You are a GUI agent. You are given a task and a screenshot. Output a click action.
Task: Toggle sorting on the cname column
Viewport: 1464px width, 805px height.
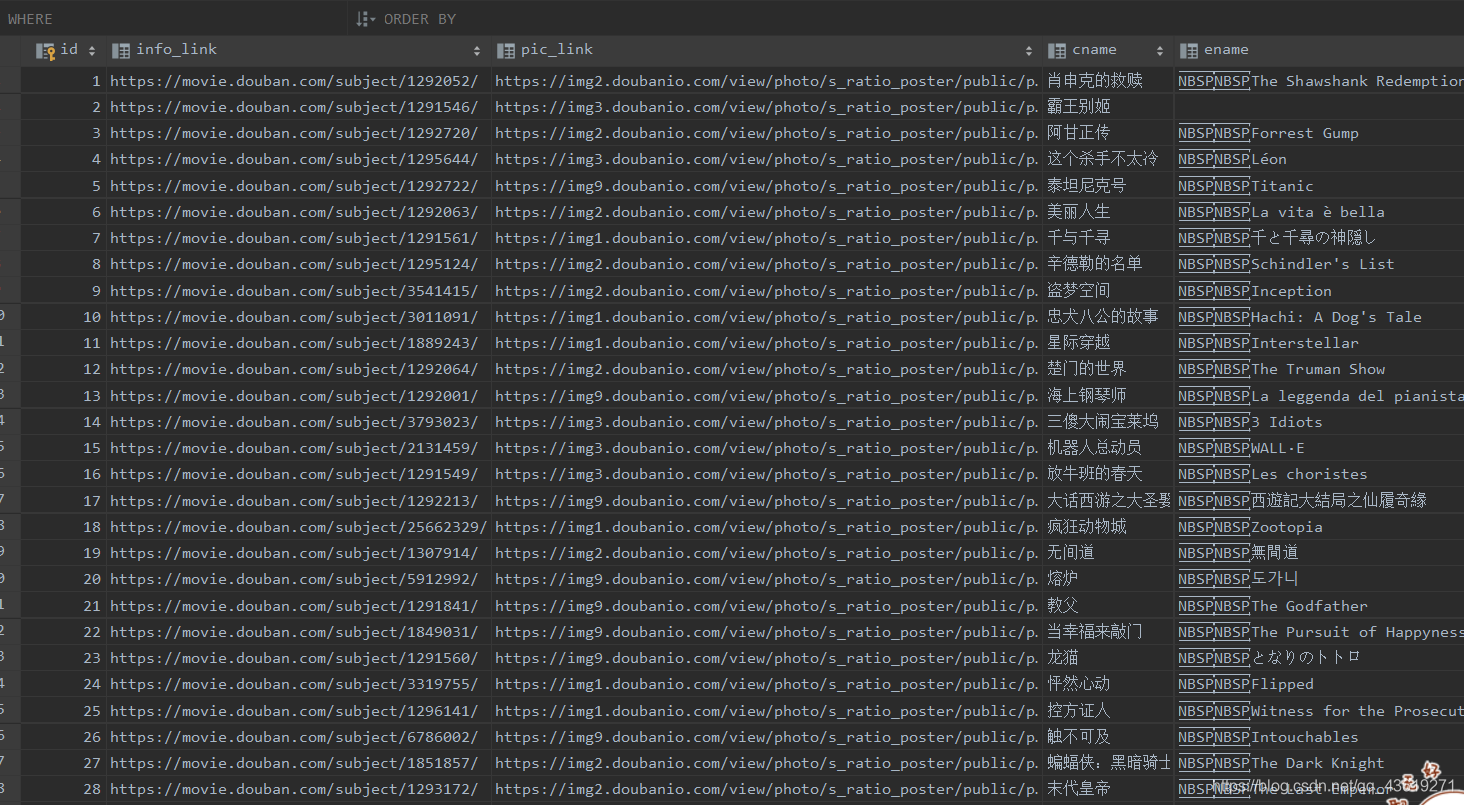point(1160,49)
